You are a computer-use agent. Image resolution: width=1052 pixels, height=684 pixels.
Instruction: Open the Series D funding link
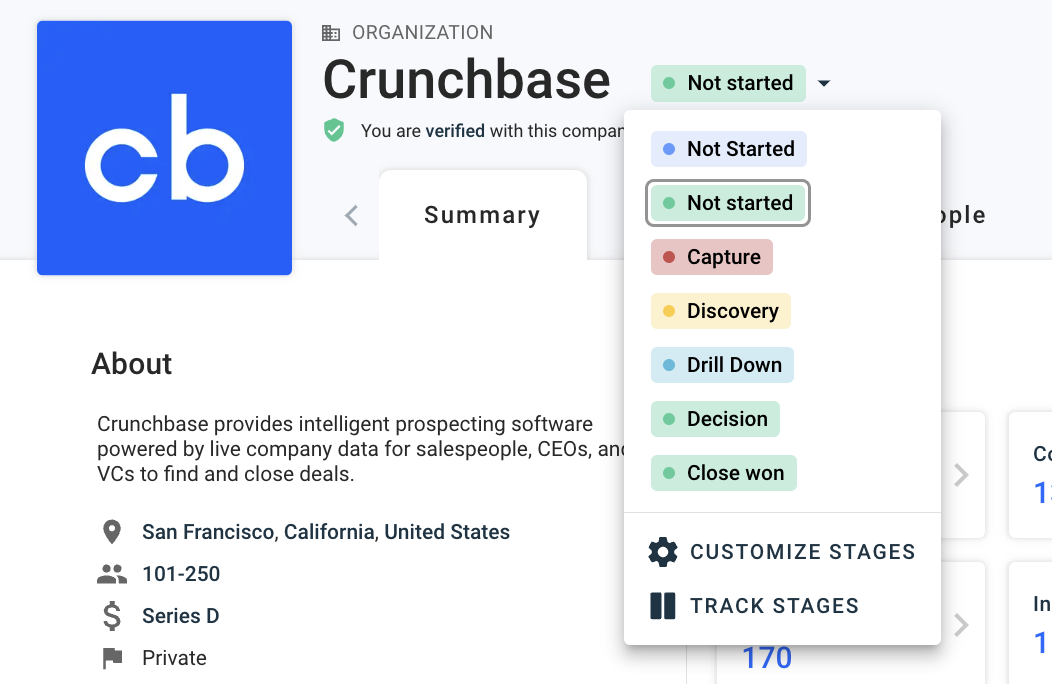click(x=180, y=616)
